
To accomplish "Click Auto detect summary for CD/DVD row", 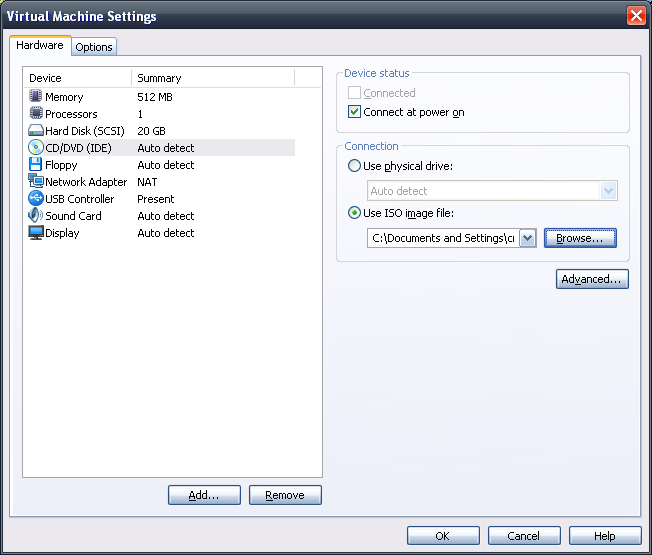I will 165,148.
